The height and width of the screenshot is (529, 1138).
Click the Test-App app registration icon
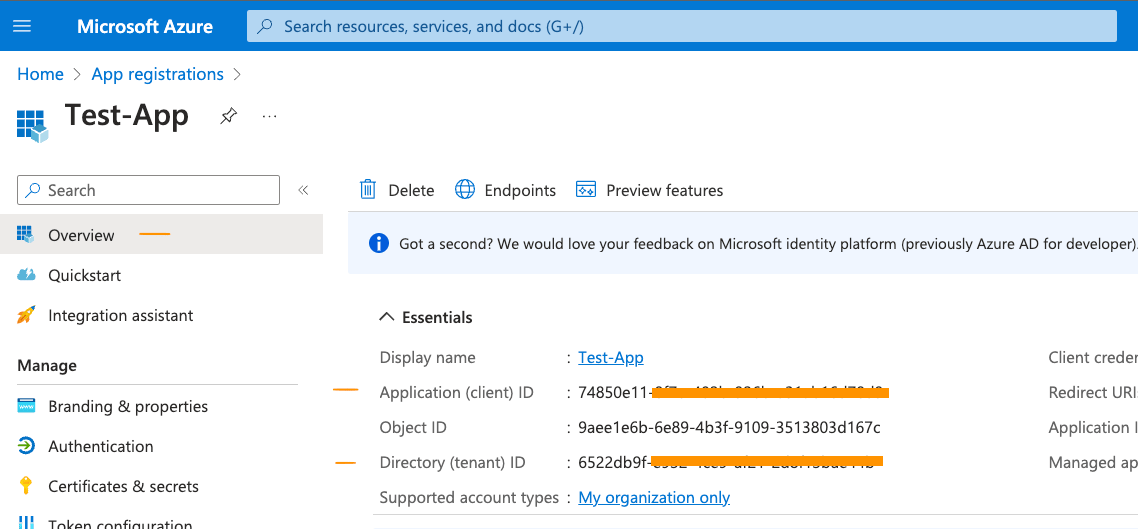(x=32, y=126)
